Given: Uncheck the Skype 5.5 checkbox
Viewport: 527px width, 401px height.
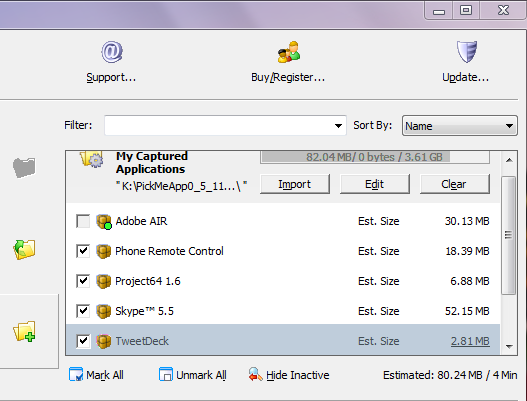Looking at the screenshot, I should pyautogui.click(x=83, y=311).
